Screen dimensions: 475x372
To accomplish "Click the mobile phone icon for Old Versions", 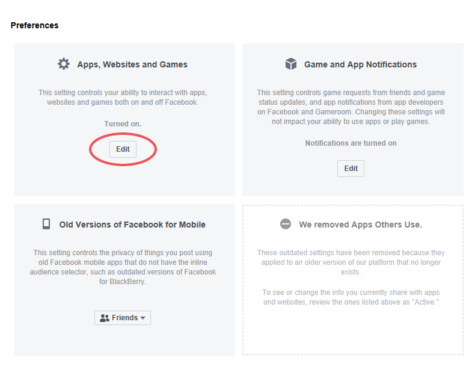I will pyautogui.click(x=46, y=224).
